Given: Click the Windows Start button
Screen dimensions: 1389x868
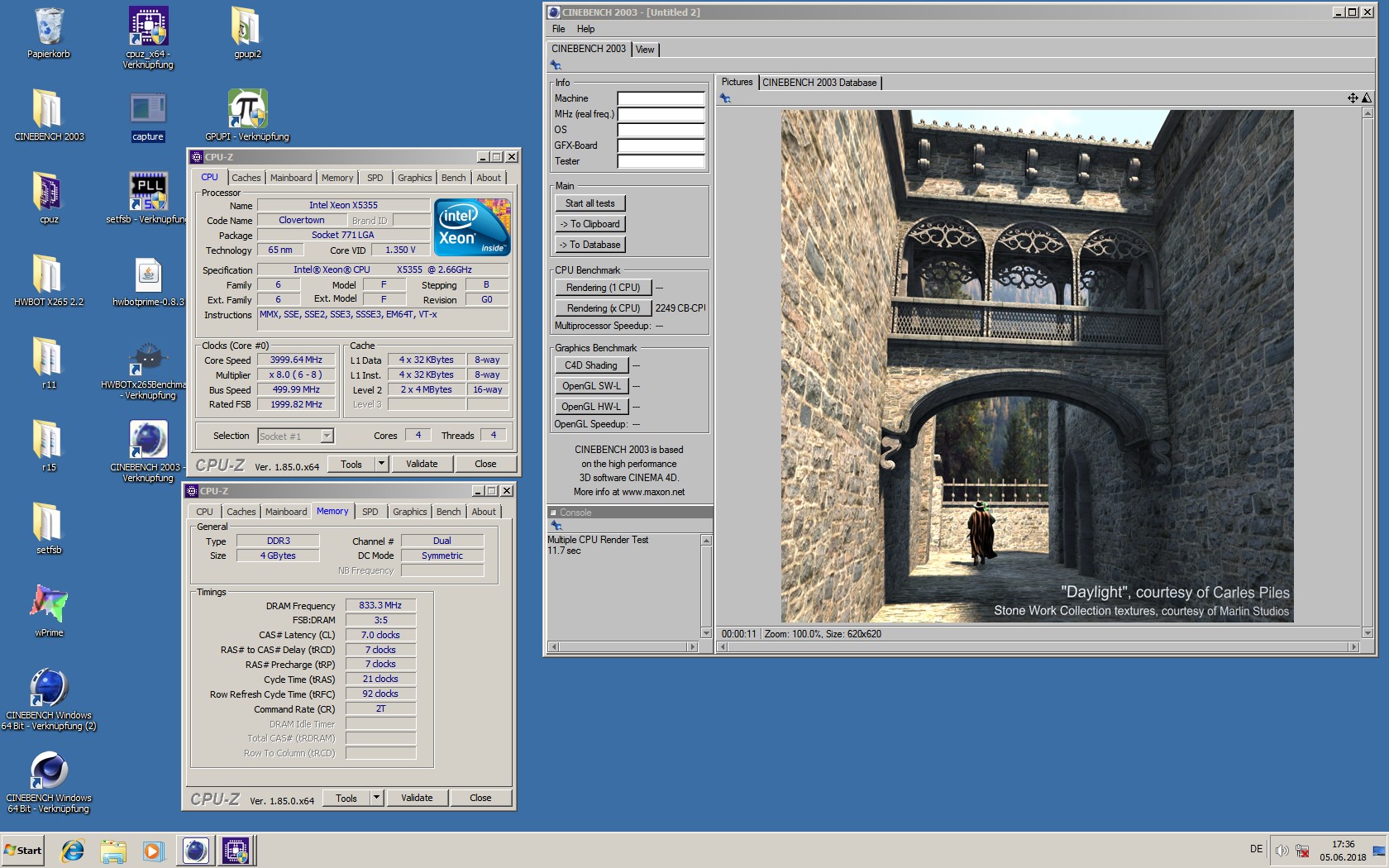Looking at the screenshot, I should click(x=23, y=850).
